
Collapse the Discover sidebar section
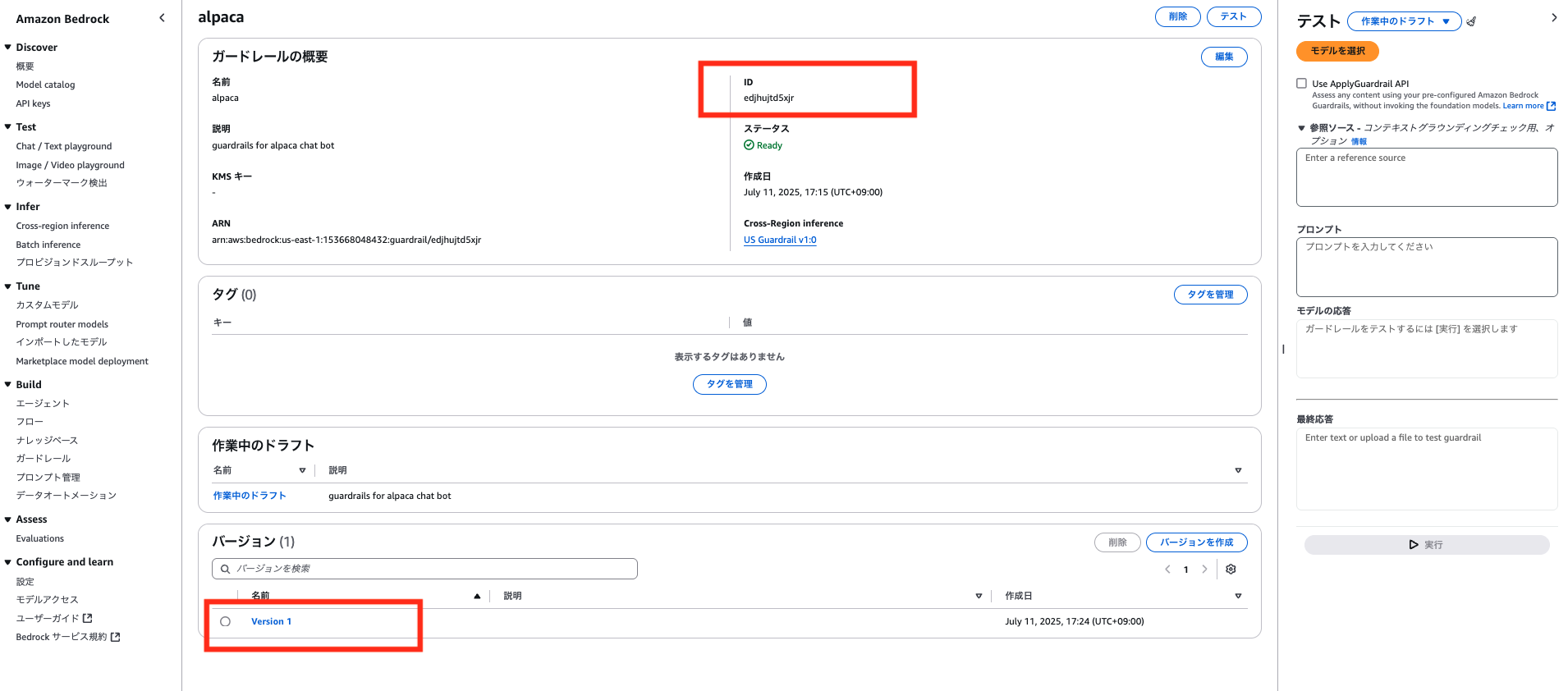(8, 48)
